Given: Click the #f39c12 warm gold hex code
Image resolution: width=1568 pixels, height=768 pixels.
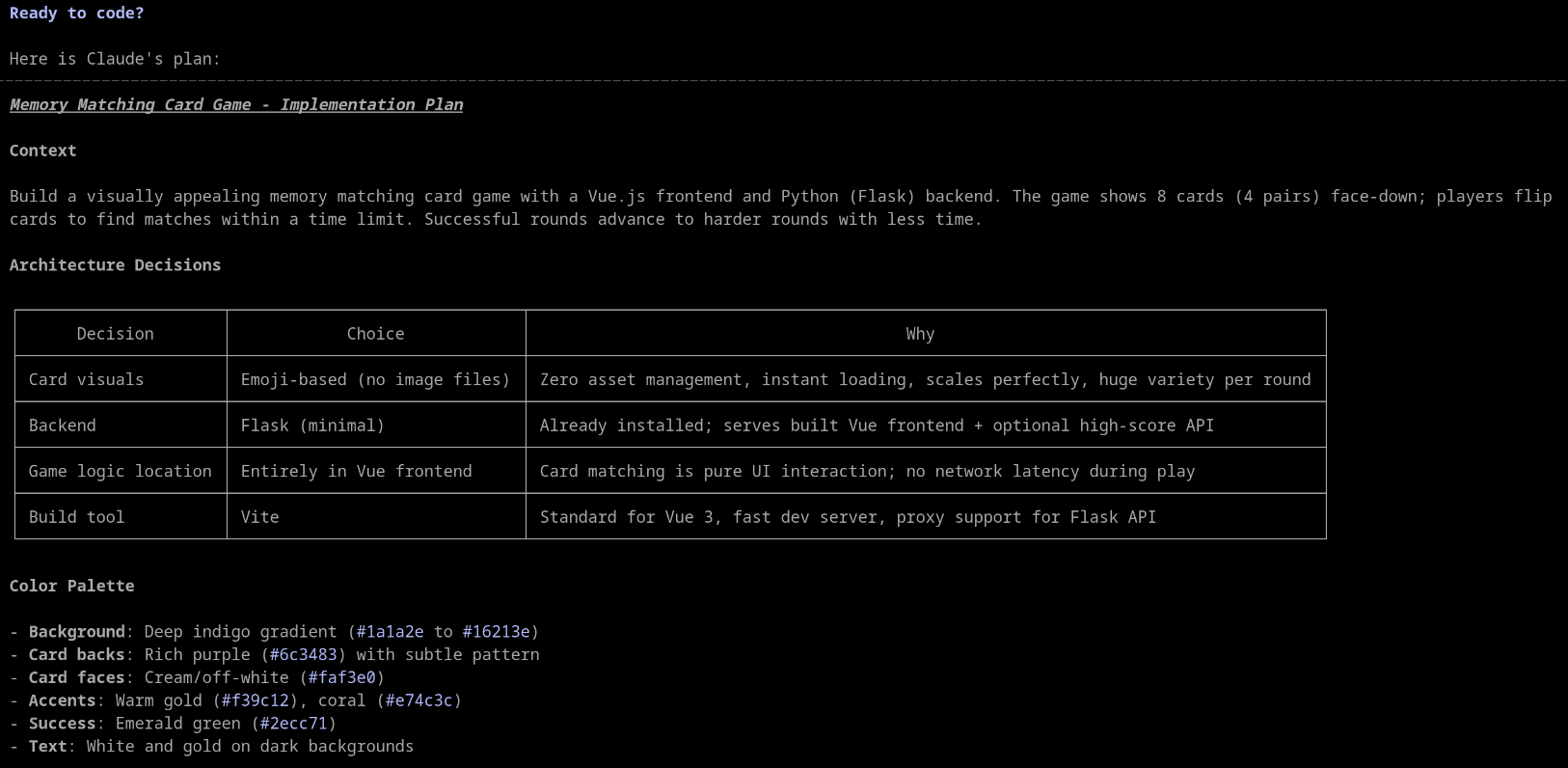Looking at the screenshot, I should tap(255, 700).
